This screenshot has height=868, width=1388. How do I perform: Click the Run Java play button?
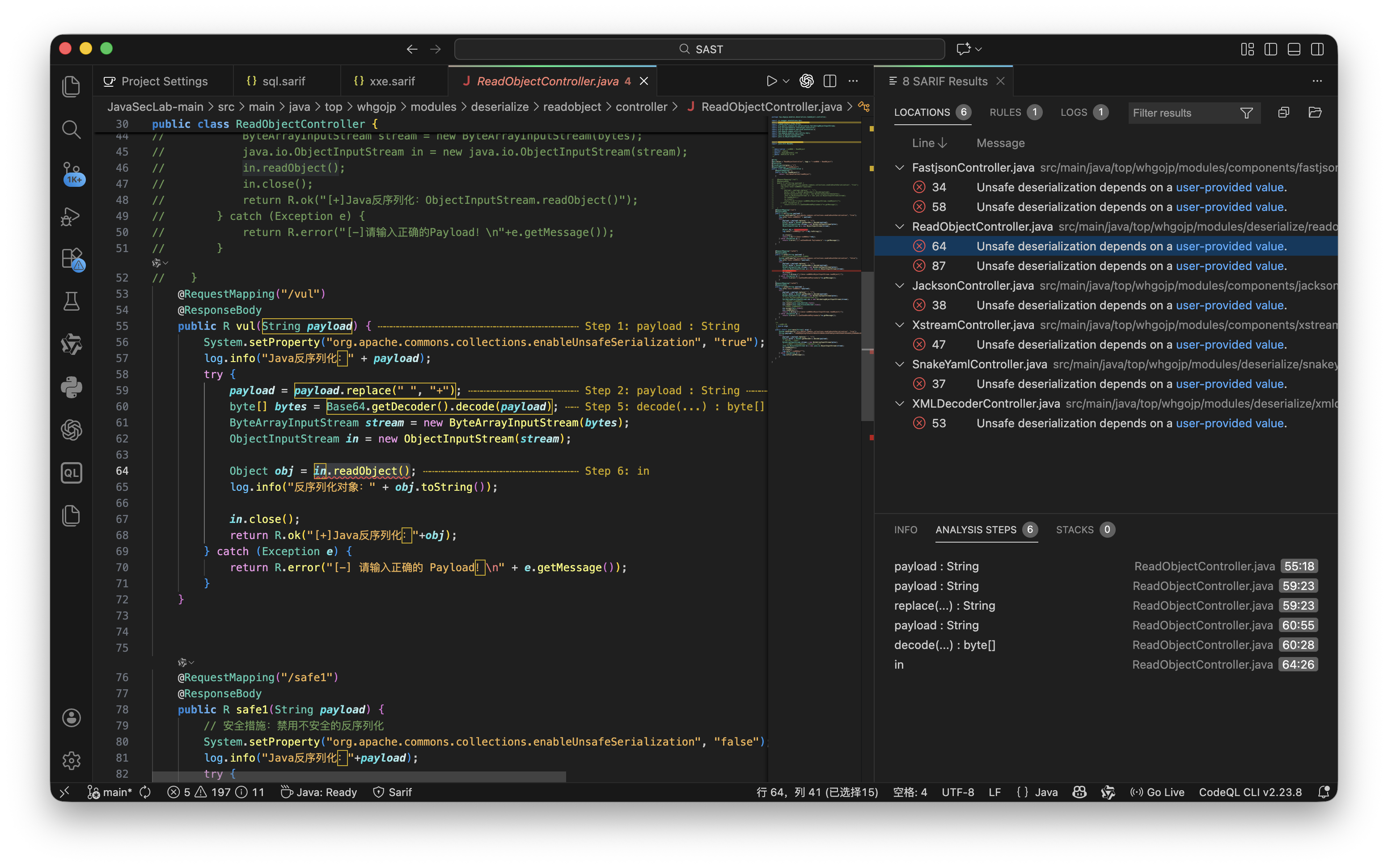[x=771, y=81]
